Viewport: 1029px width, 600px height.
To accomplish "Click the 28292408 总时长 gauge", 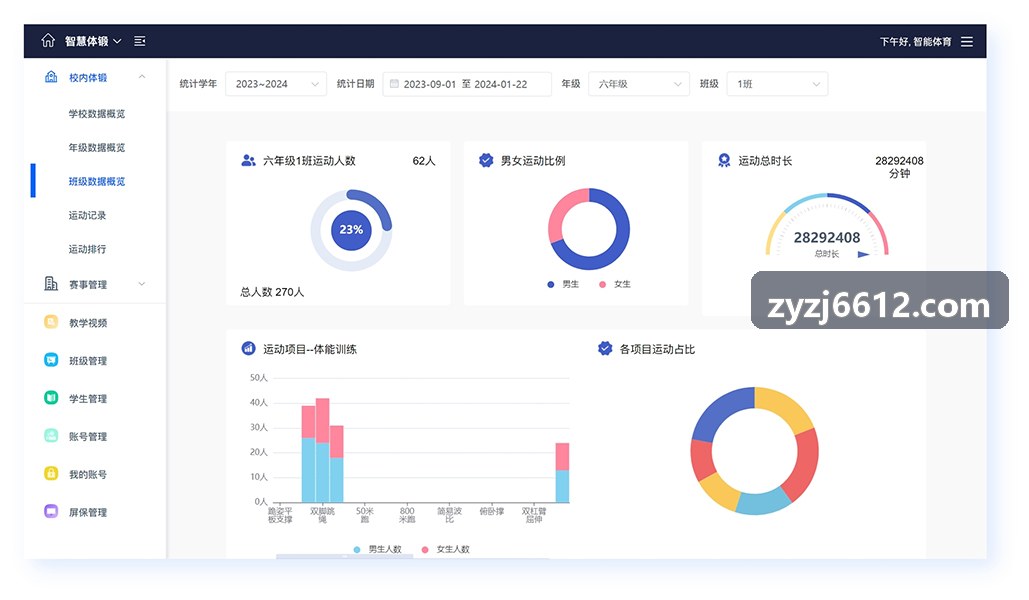I will 827,226.
